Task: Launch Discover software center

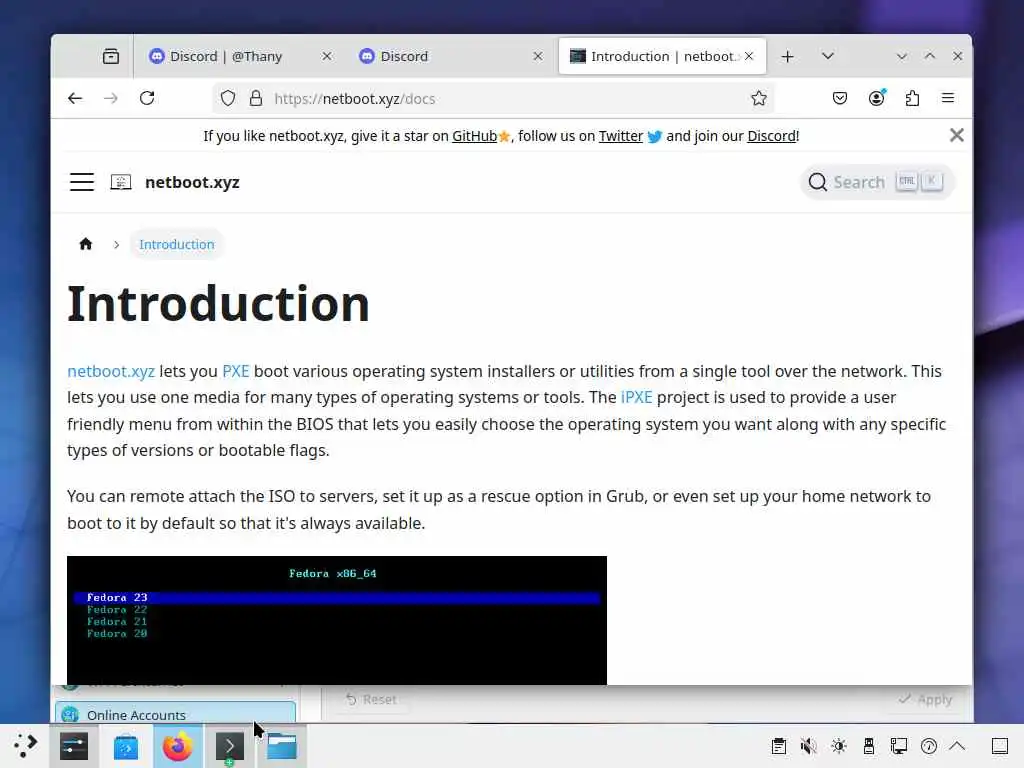Action: (125, 746)
